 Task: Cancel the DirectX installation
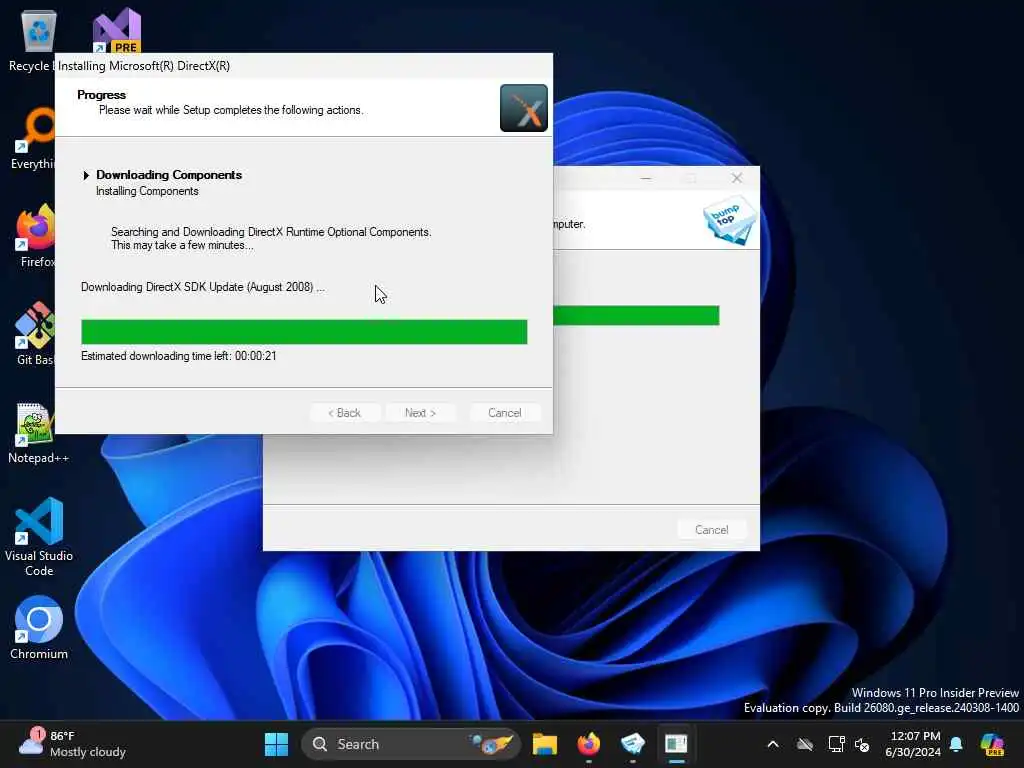coord(505,413)
